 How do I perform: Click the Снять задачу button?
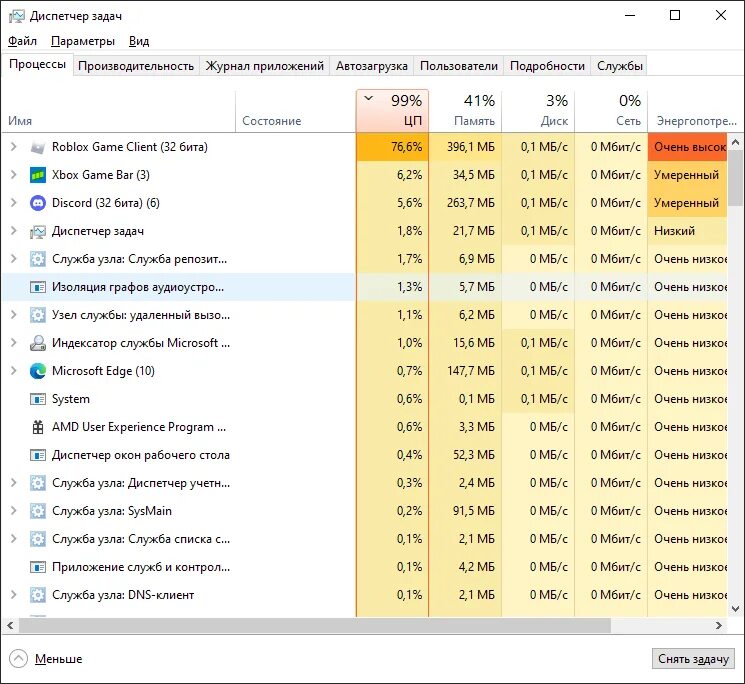(693, 659)
